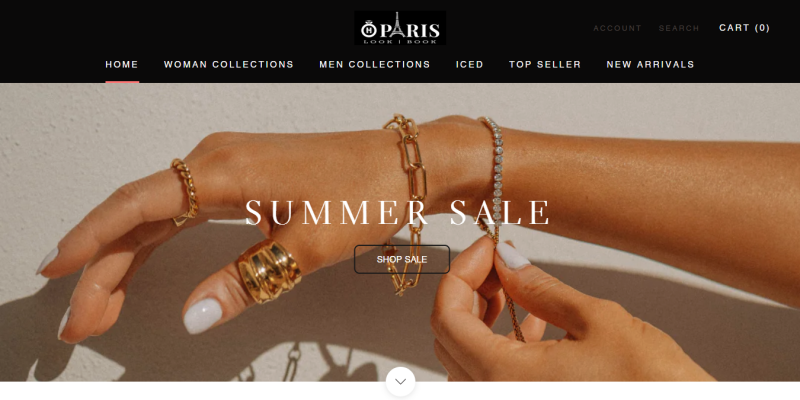Click the Eiffel Tower in the logo
Viewport: 800px width, 400px height.
coord(397,24)
